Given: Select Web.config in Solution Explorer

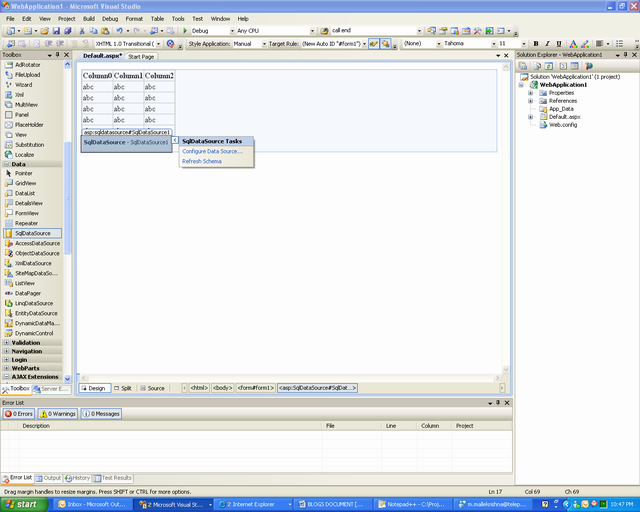Looking at the screenshot, I should click(563, 125).
